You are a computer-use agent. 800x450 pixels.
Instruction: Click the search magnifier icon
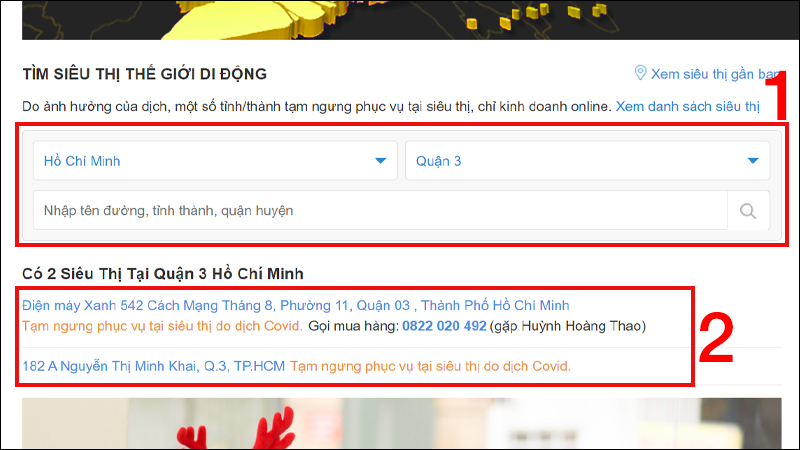(x=748, y=211)
